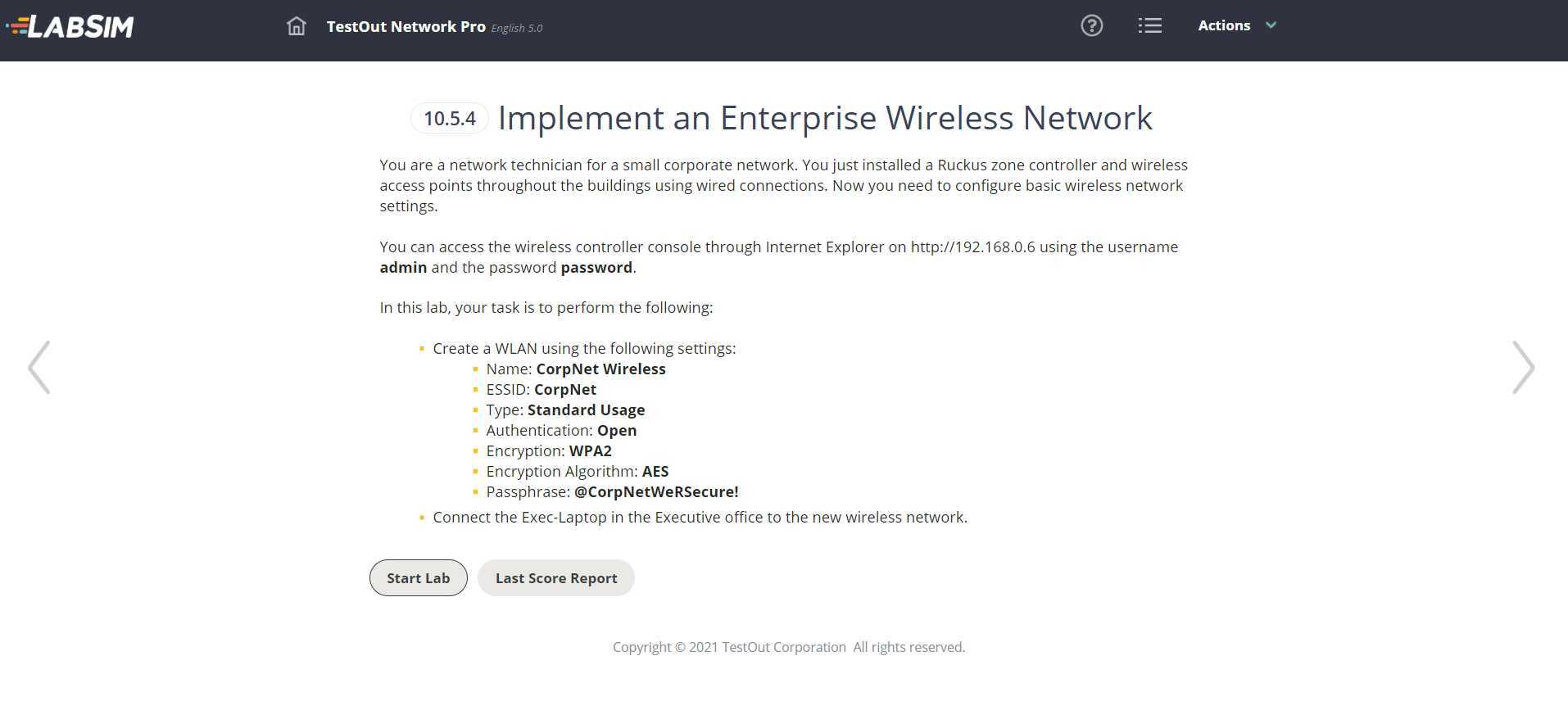Click the Authentication: Open text
Screen dimensions: 1568x724
pos(561,430)
